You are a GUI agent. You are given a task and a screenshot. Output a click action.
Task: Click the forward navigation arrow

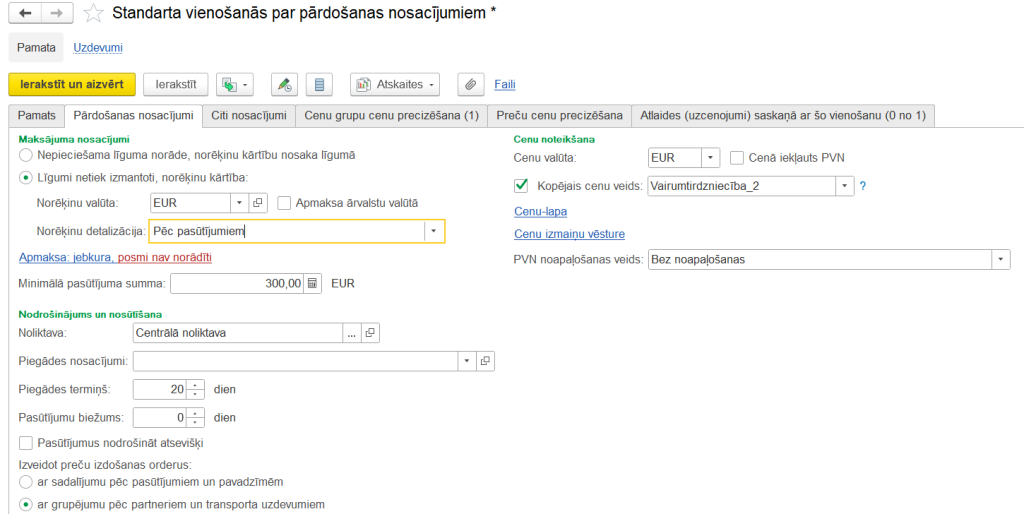click(56, 13)
